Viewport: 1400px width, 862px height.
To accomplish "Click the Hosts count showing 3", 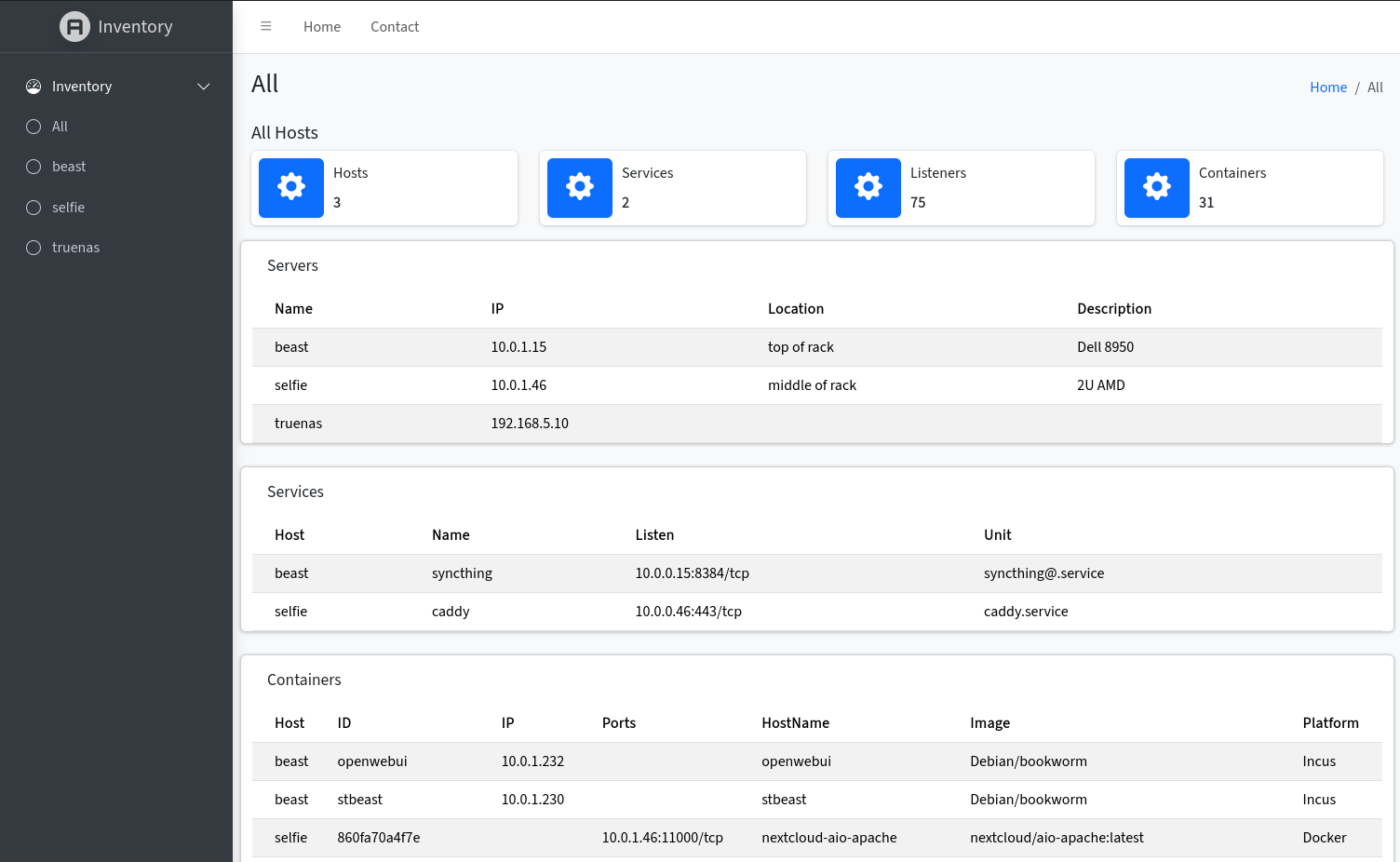I will point(337,202).
